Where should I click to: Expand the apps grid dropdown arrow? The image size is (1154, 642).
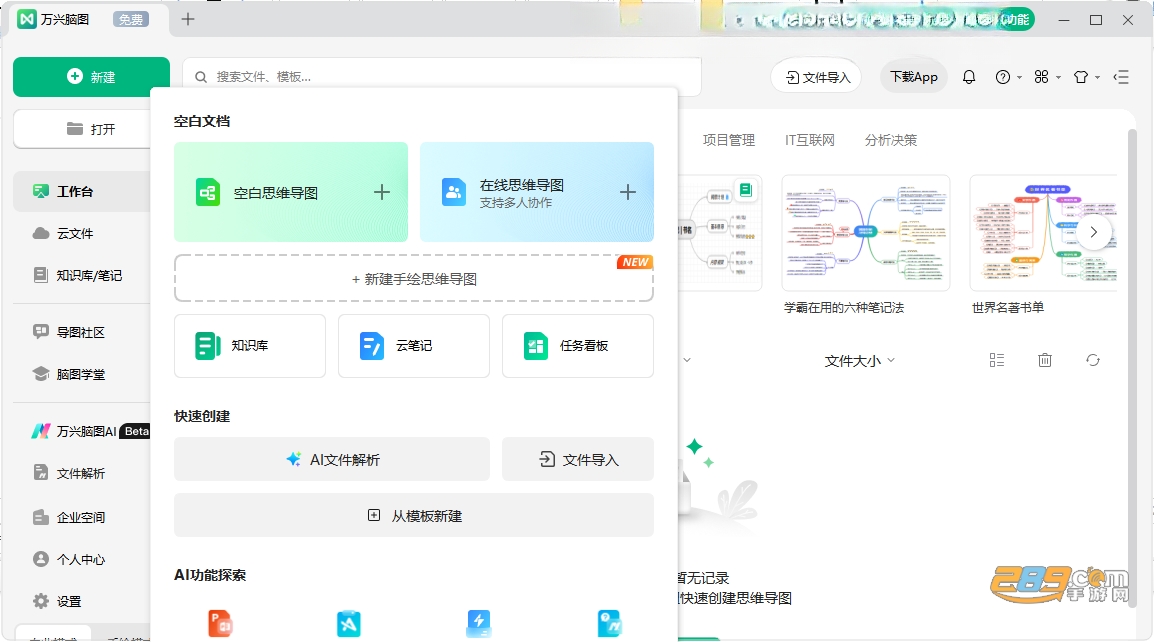click(1058, 77)
